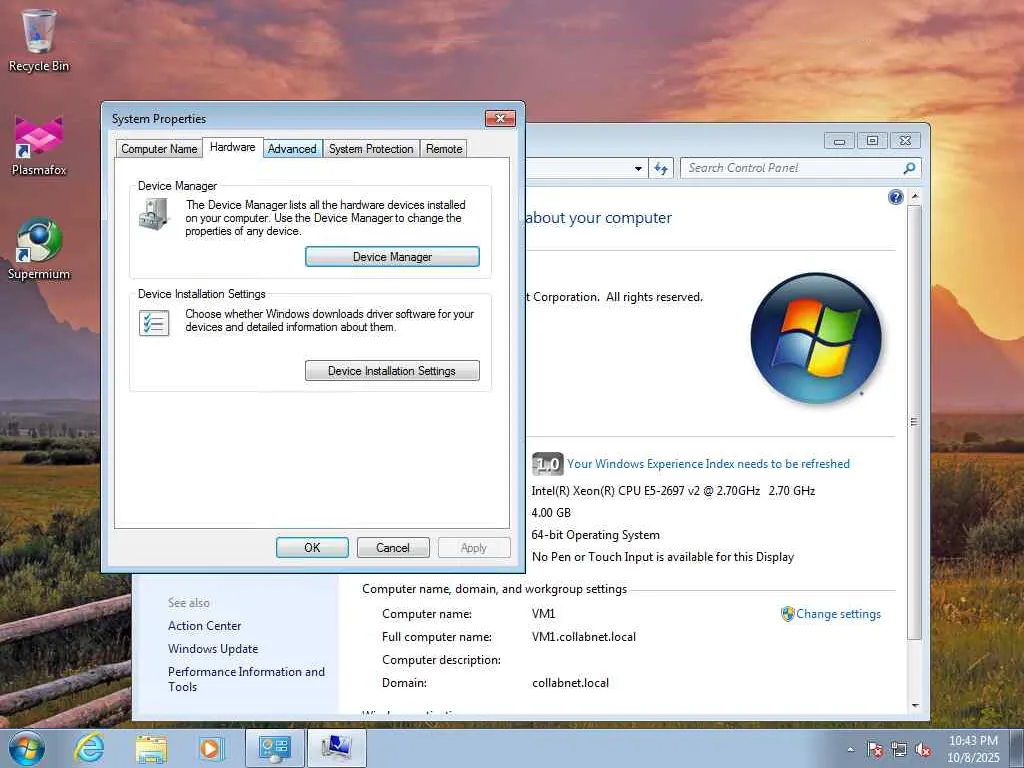Click the 4.00 GB memory value

pos(551,513)
